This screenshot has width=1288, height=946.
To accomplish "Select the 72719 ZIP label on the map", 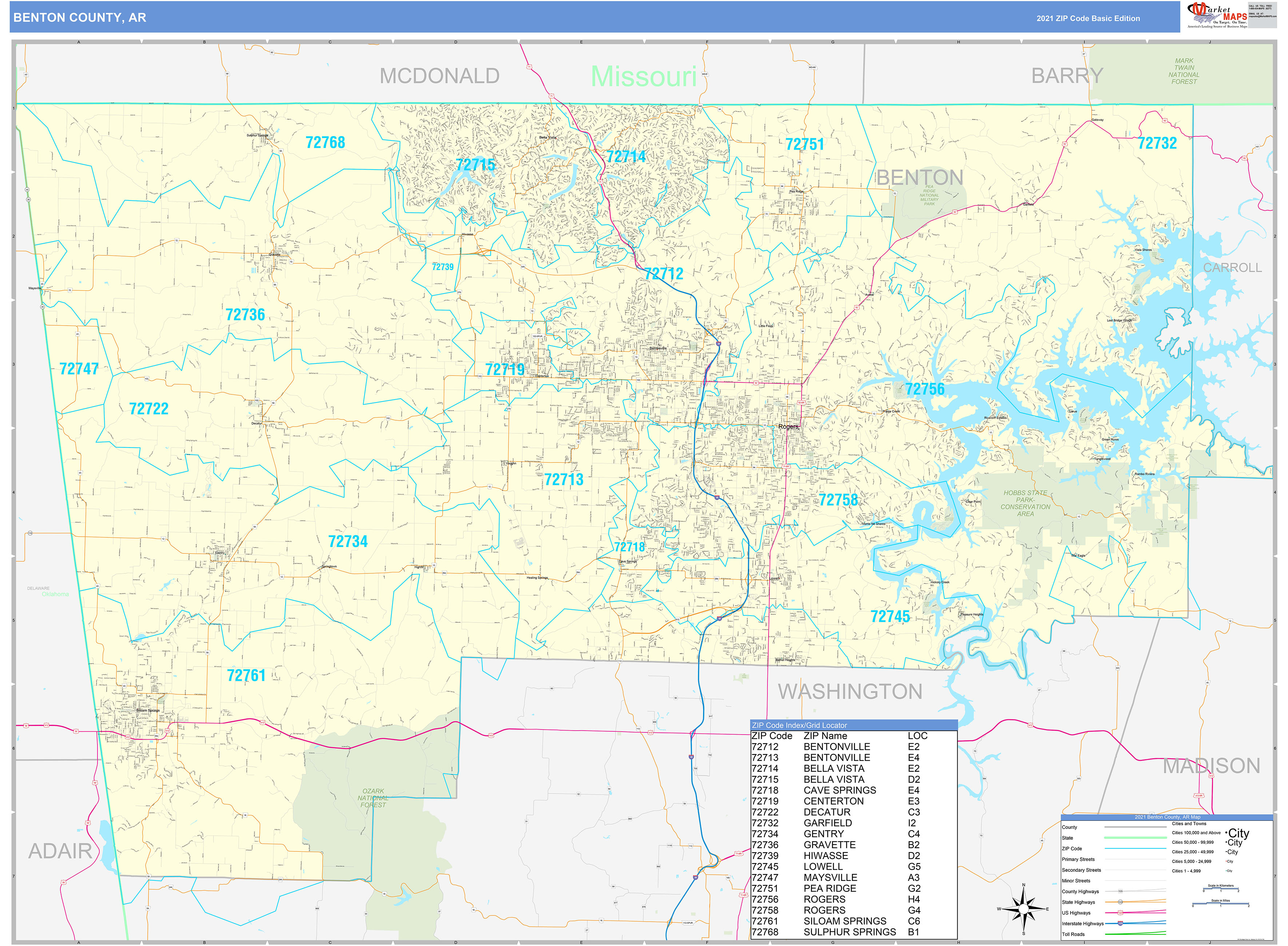I will 504,369.
